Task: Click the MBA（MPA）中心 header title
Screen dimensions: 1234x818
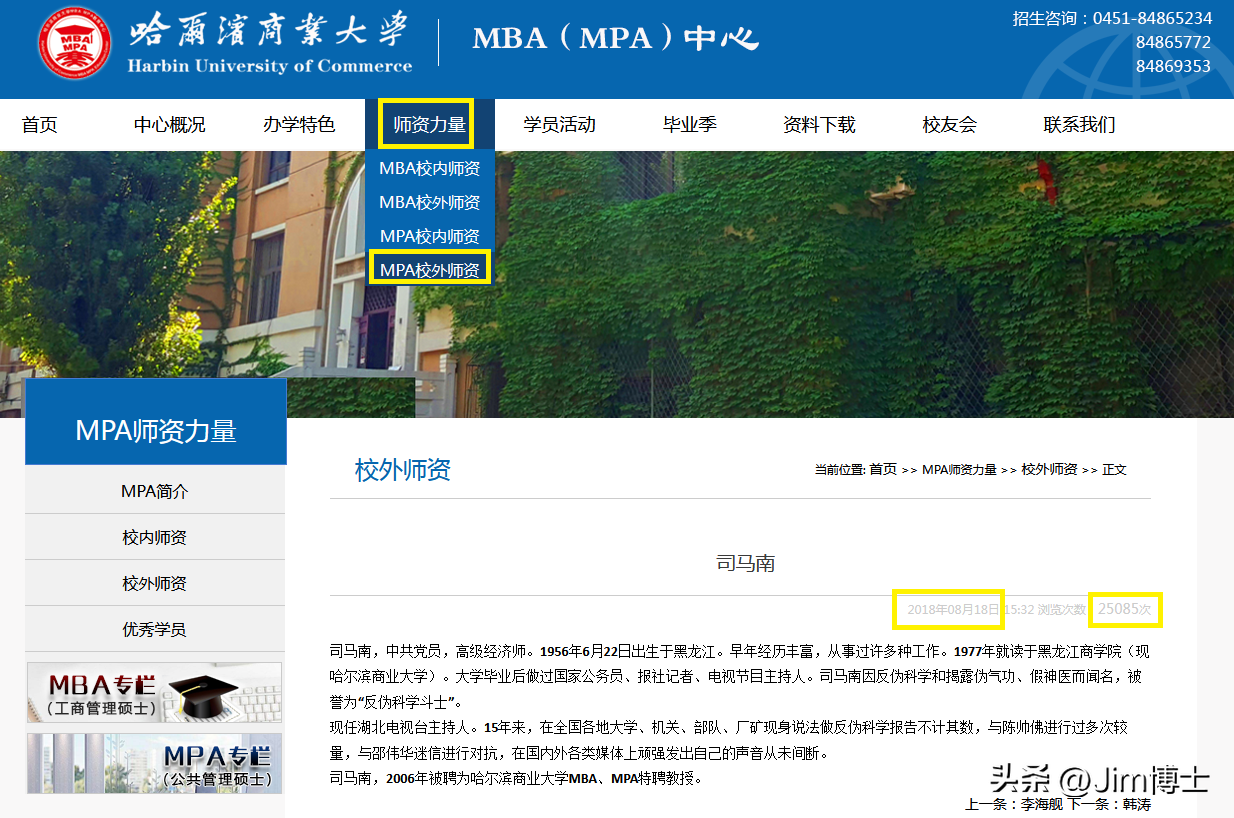Action: [x=615, y=38]
